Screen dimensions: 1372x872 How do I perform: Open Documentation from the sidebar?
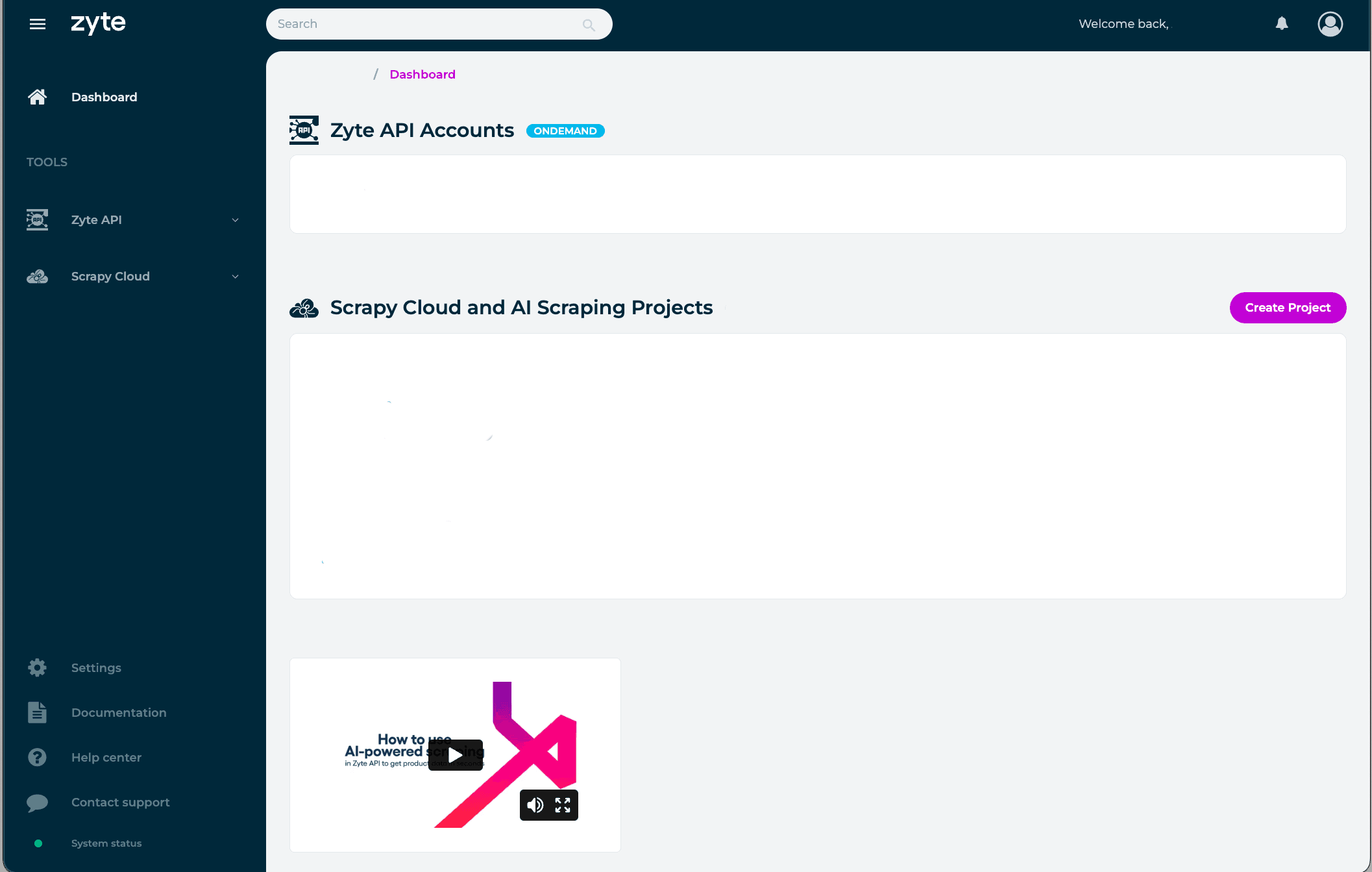click(x=119, y=712)
